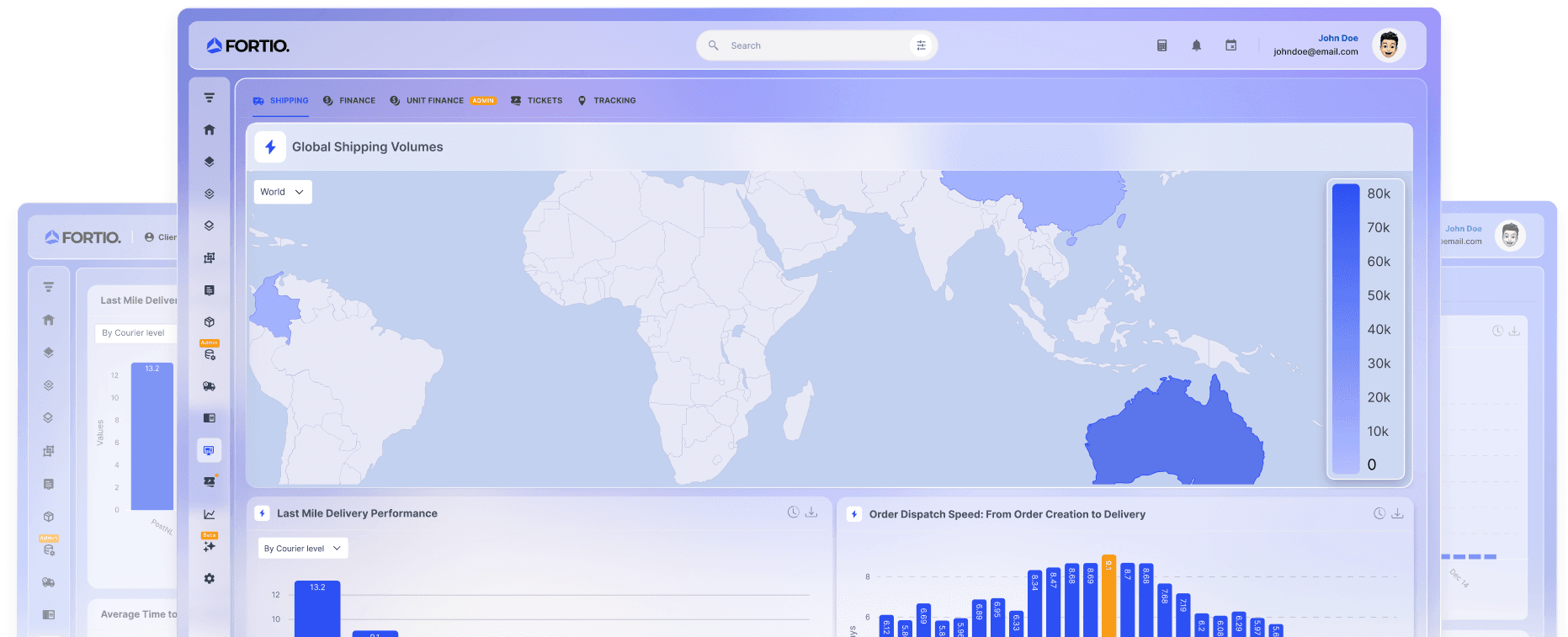Click the 13.2 bar in front Last Mile chart
Image resolution: width=1568 pixels, height=637 pixels.
tap(317, 608)
